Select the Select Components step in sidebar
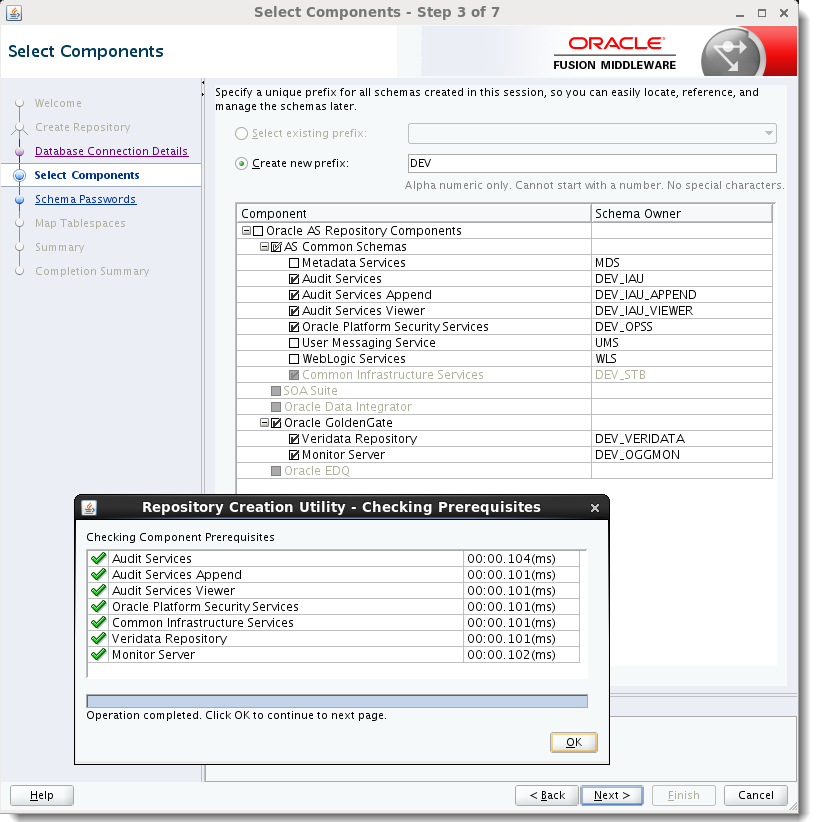819x822 pixels. click(87, 175)
